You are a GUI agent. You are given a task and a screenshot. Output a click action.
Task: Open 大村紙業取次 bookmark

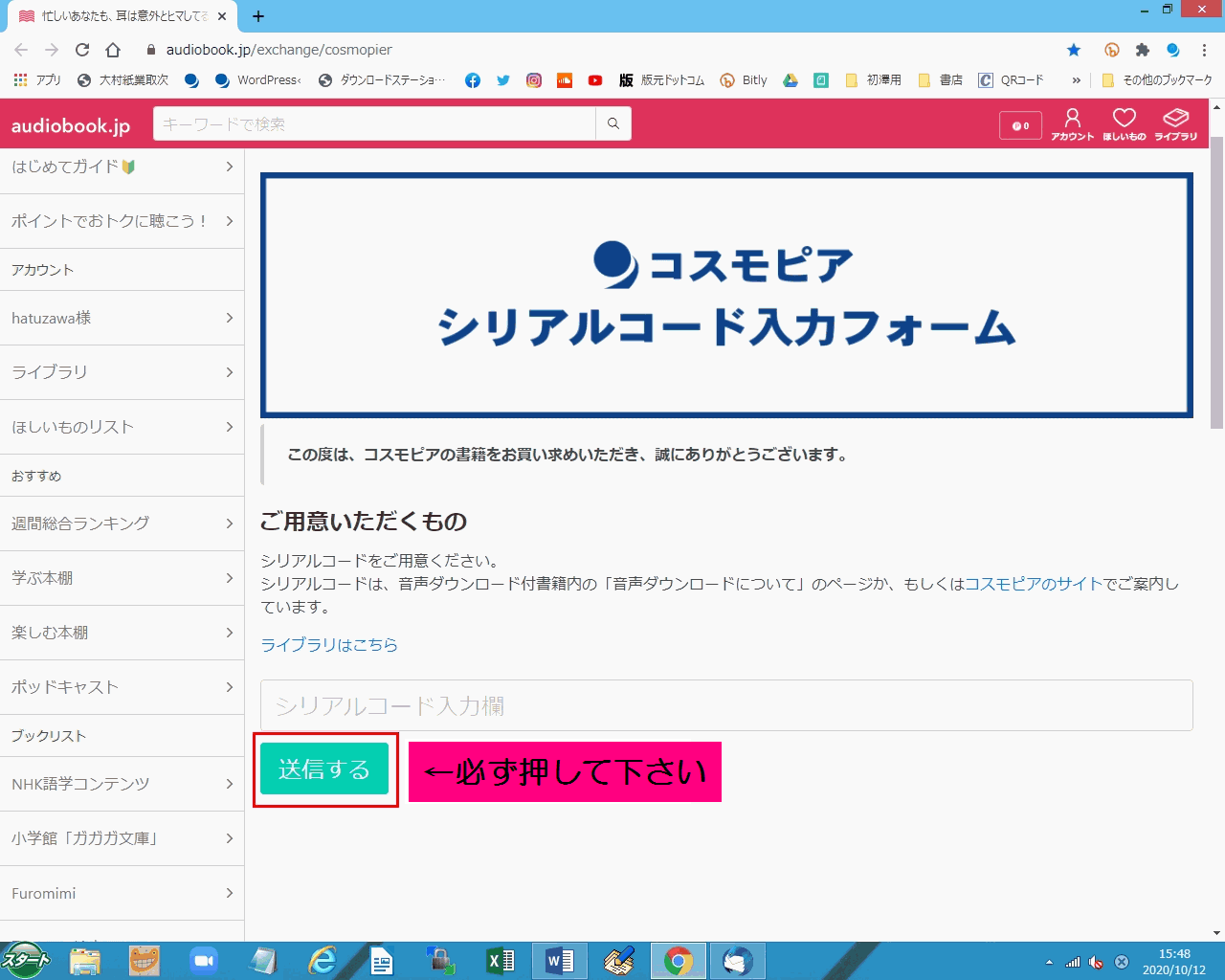tap(122, 80)
